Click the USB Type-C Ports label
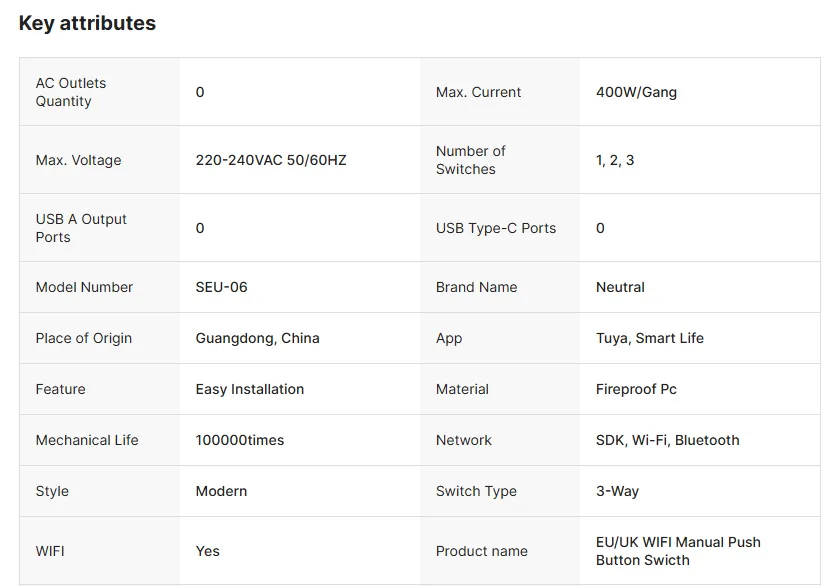Image resolution: width=827 pixels, height=586 pixels. (x=496, y=228)
